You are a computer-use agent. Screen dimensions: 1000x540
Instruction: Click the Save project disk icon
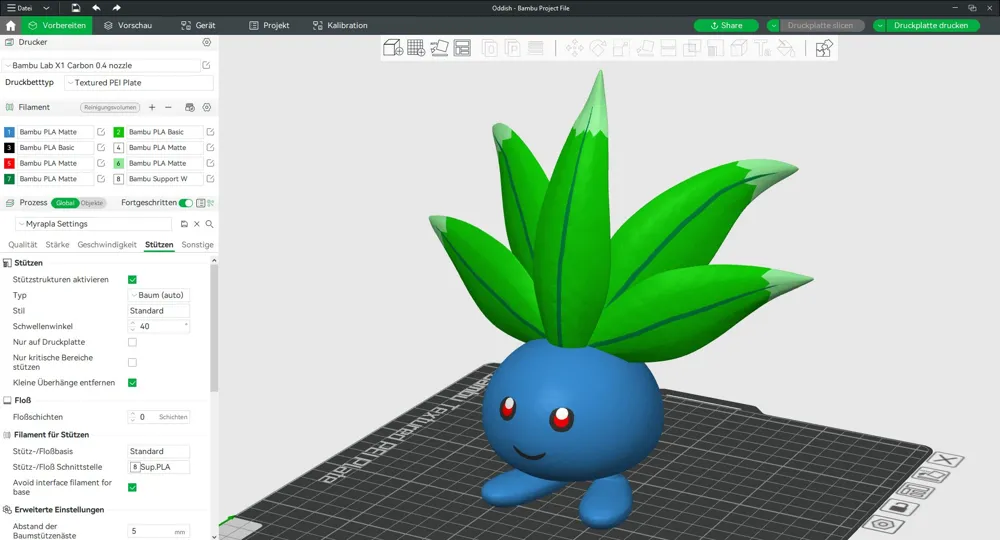click(x=76, y=8)
